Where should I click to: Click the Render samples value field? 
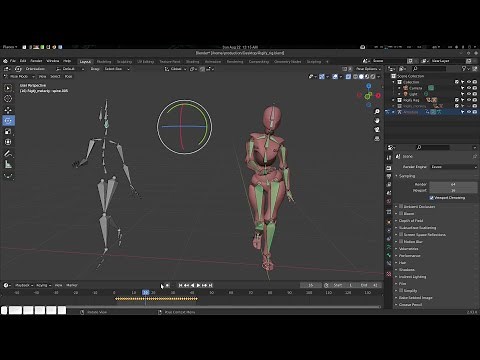[453, 184]
